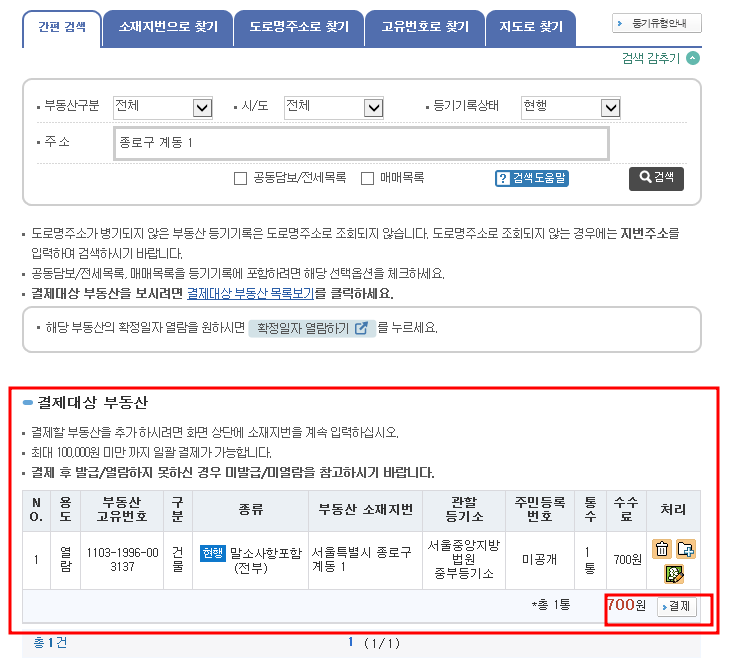
Task: Click the 서울중앙지방법원 중부등기소 cell
Action: (x=464, y=560)
